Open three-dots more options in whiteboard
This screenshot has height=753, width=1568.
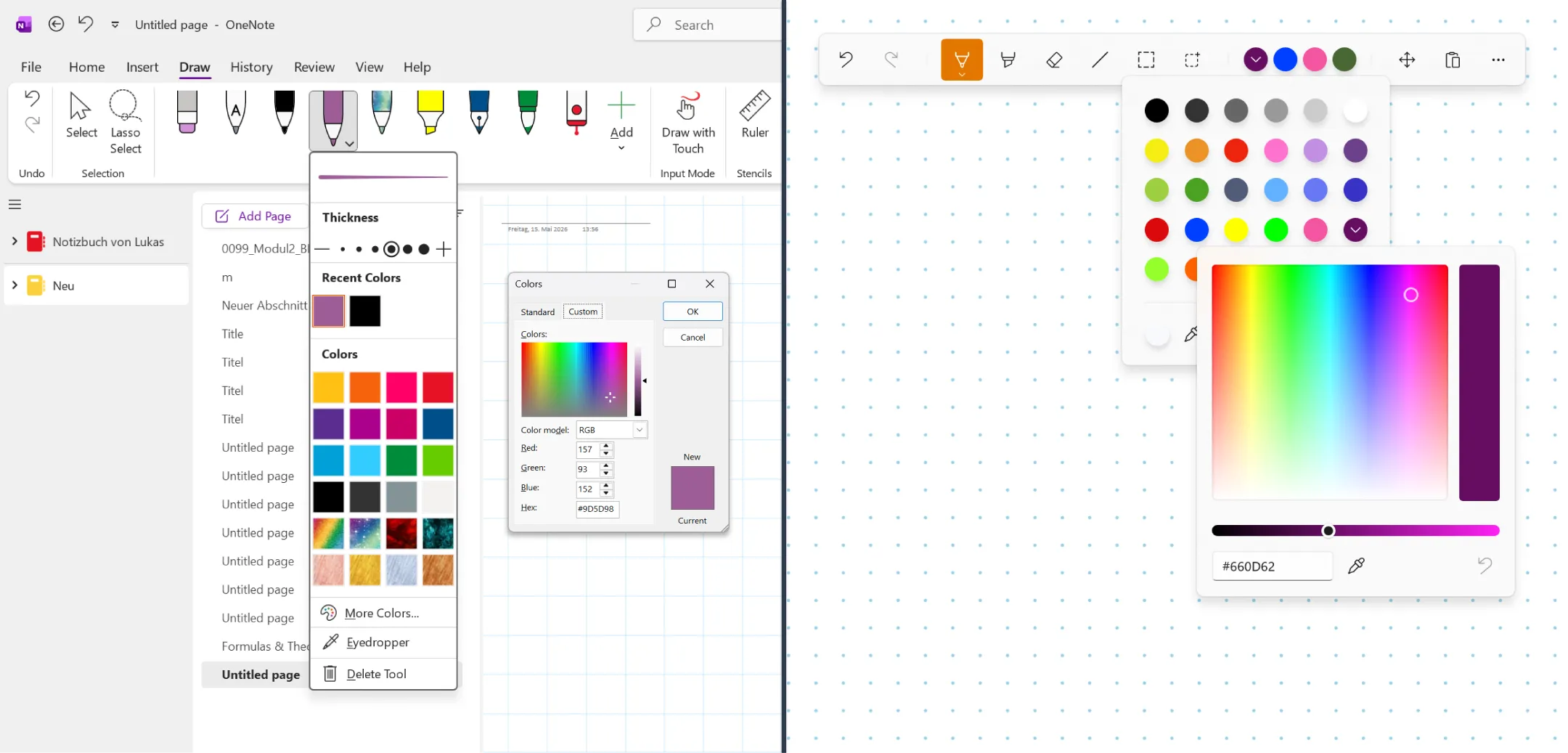pos(1498,60)
